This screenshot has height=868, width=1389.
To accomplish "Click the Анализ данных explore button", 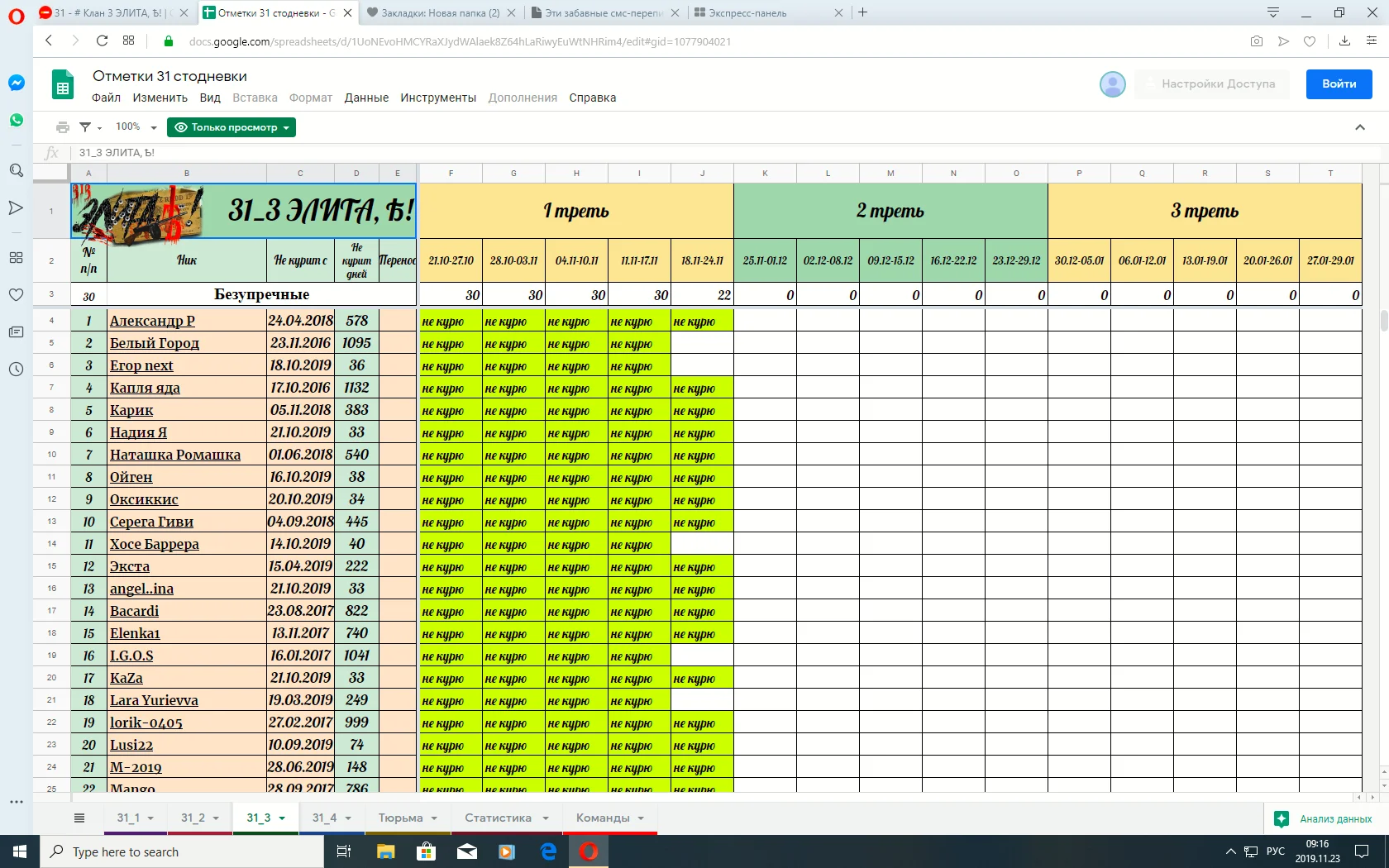I will pyautogui.click(x=1325, y=818).
